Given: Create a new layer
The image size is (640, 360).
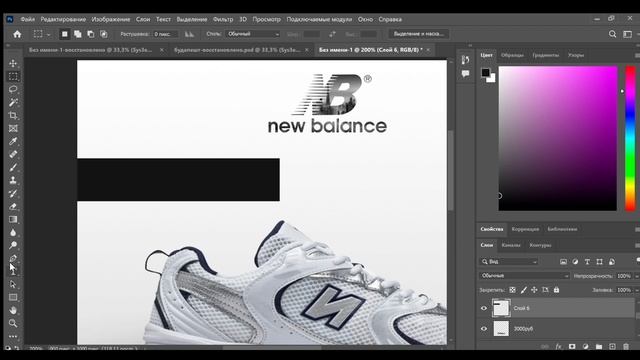Looking at the screenshot, I should 612,347.
